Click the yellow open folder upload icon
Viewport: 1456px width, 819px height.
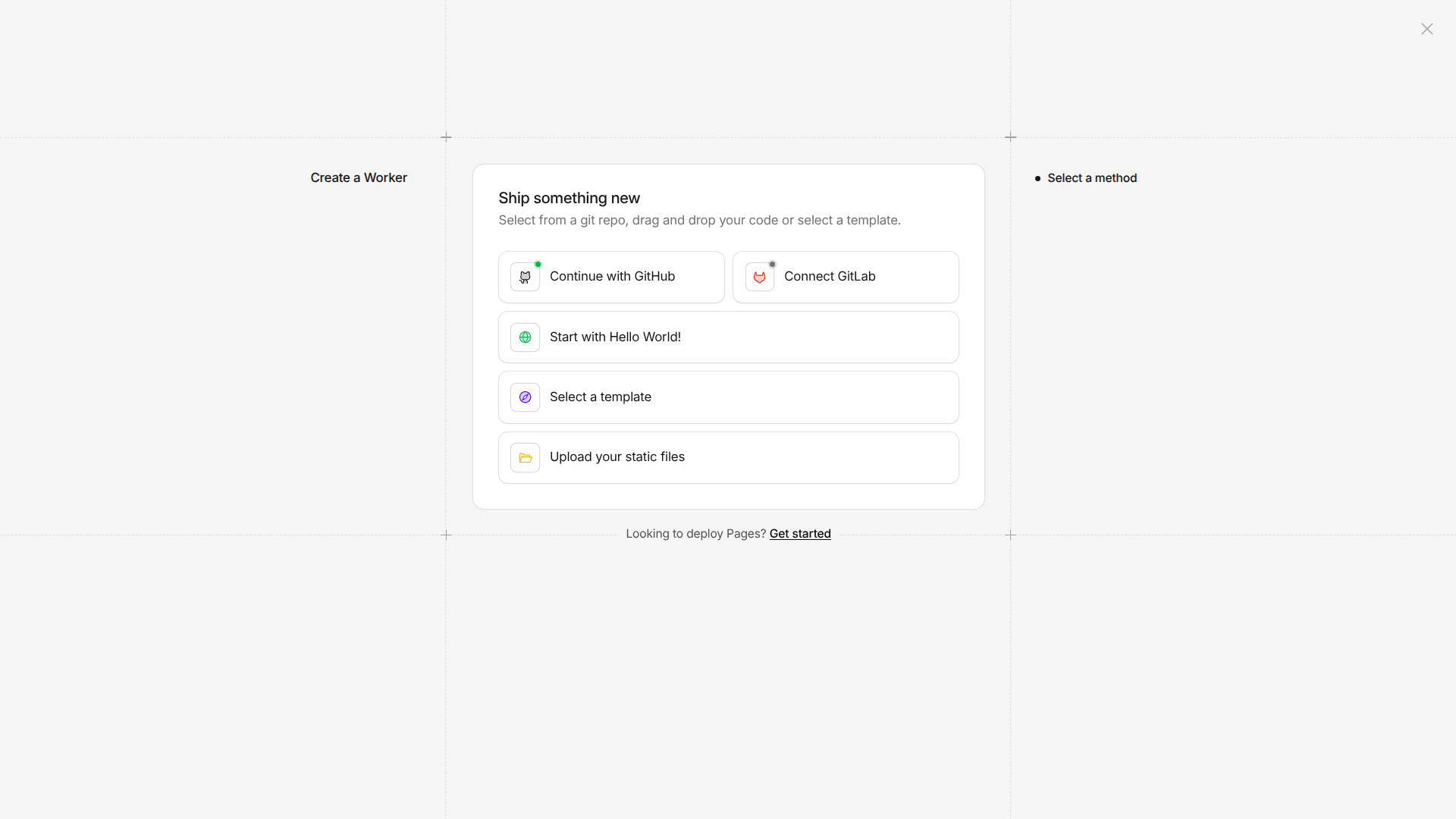[x=525, y=458]
